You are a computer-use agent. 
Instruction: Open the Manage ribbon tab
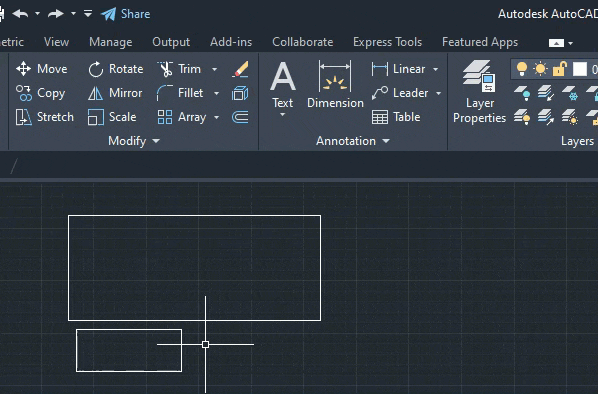pyautogui.click(x=111, y=42)
